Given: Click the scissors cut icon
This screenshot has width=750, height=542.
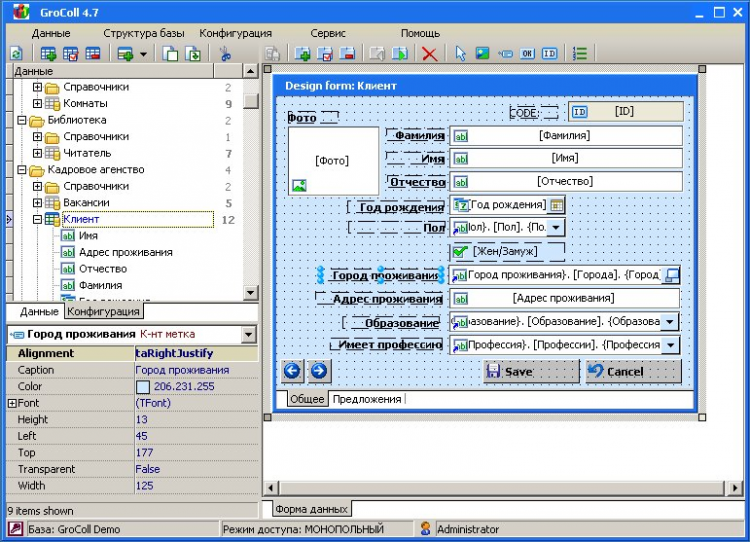Looking at the screenshot, I should pos(224,54).
